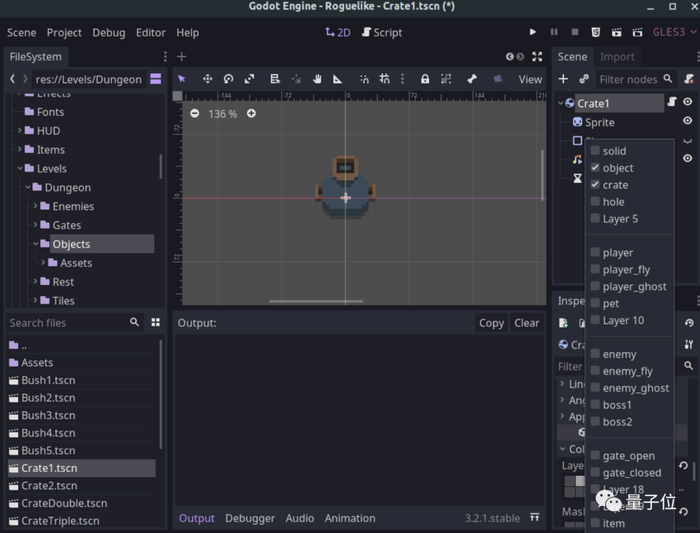
Task: Click the Clear output button
Action: tap(527, 323)
